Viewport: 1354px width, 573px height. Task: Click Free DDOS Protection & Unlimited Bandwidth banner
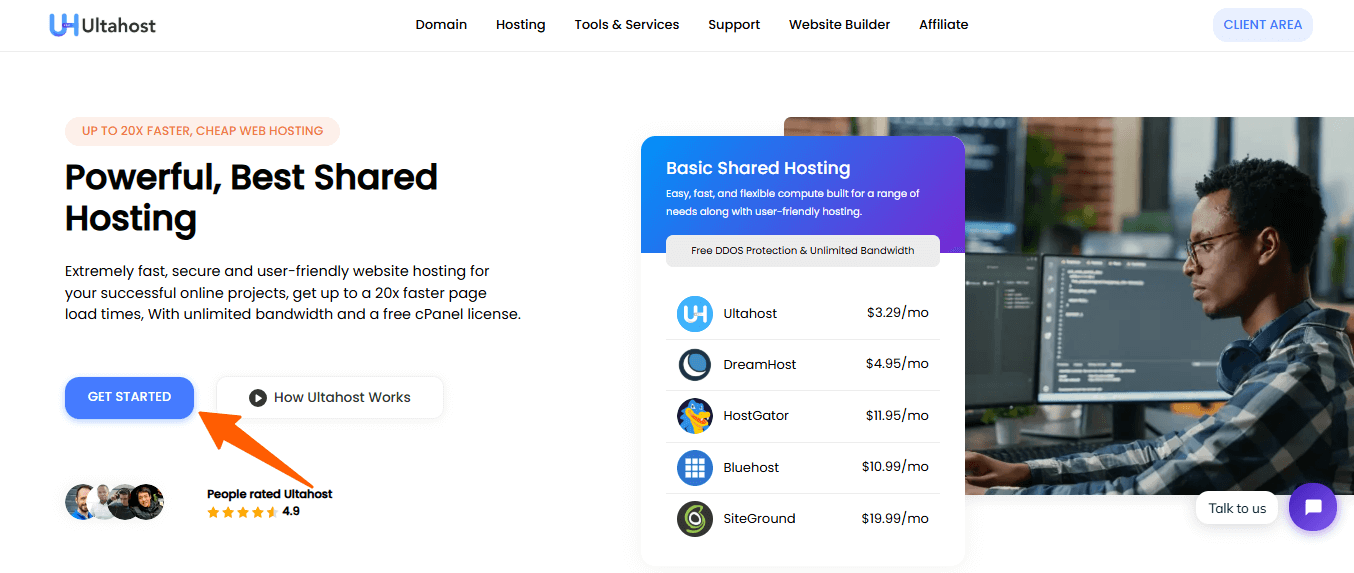tap(803, 251)
